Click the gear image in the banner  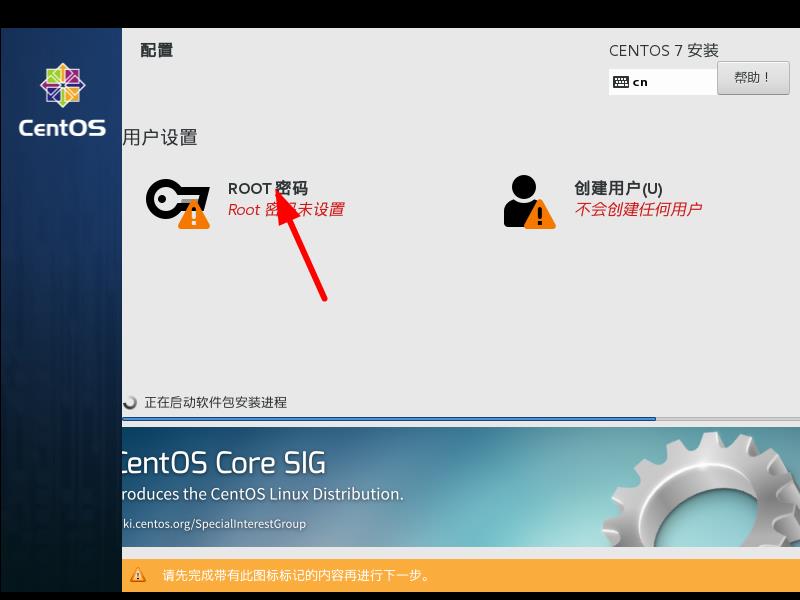click(702, 490)
